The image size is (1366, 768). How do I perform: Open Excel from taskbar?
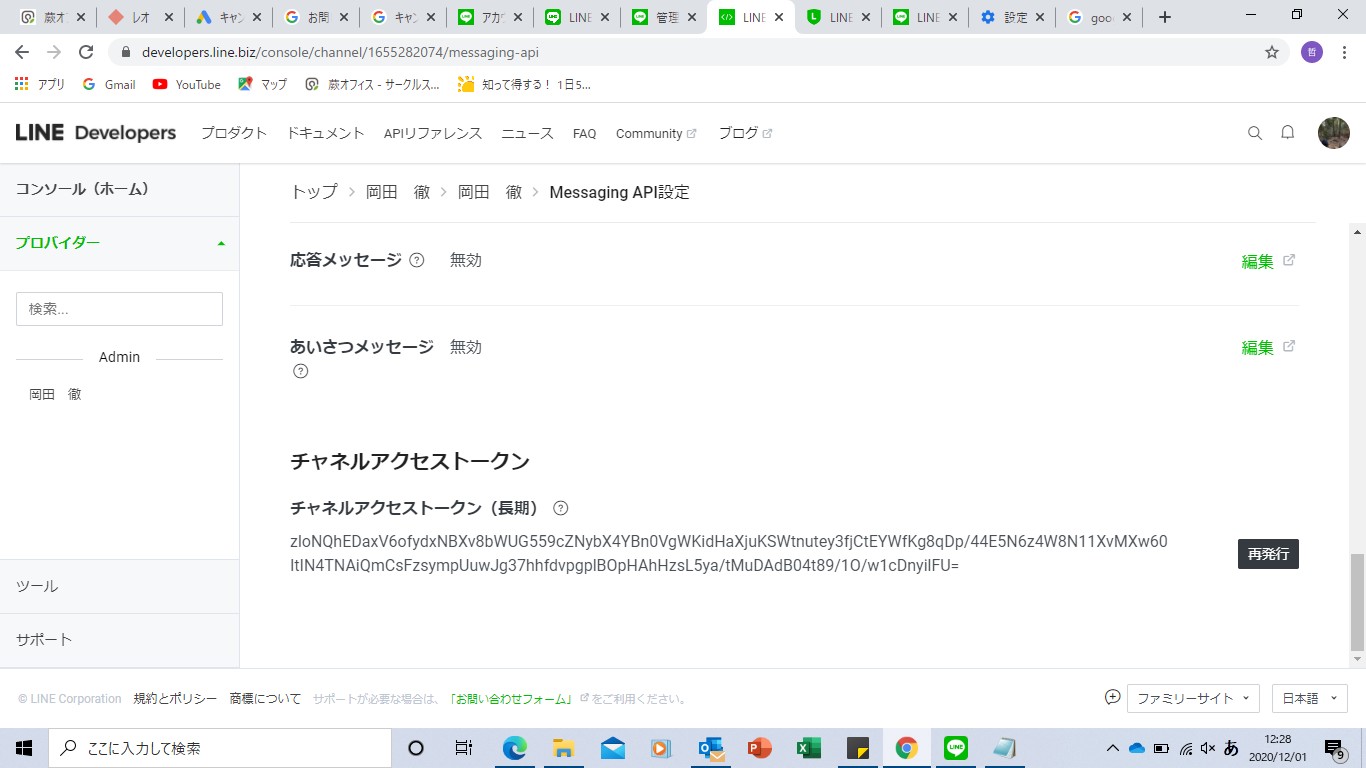(x=809, y=748)
